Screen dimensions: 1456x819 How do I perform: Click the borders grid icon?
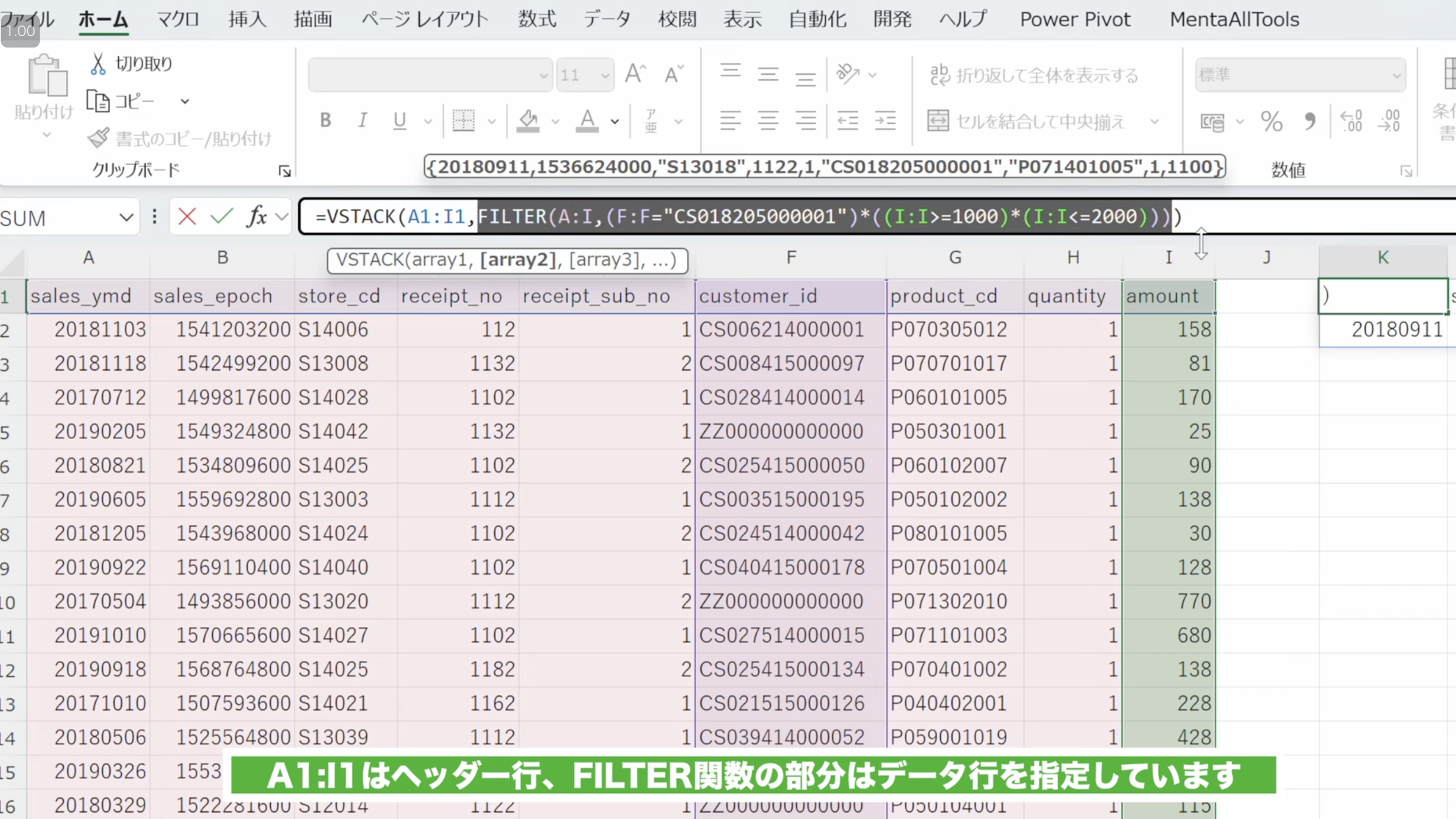(464, 120)
